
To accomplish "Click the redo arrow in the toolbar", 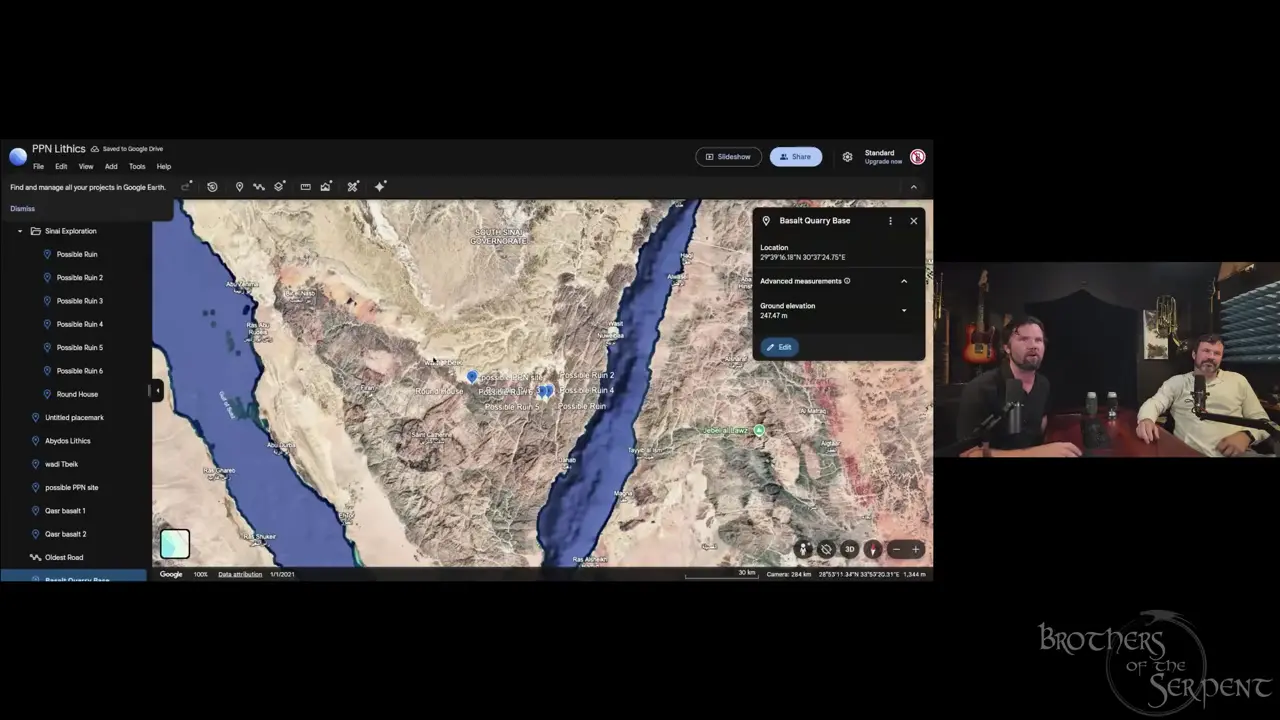I will coord(187,186).
